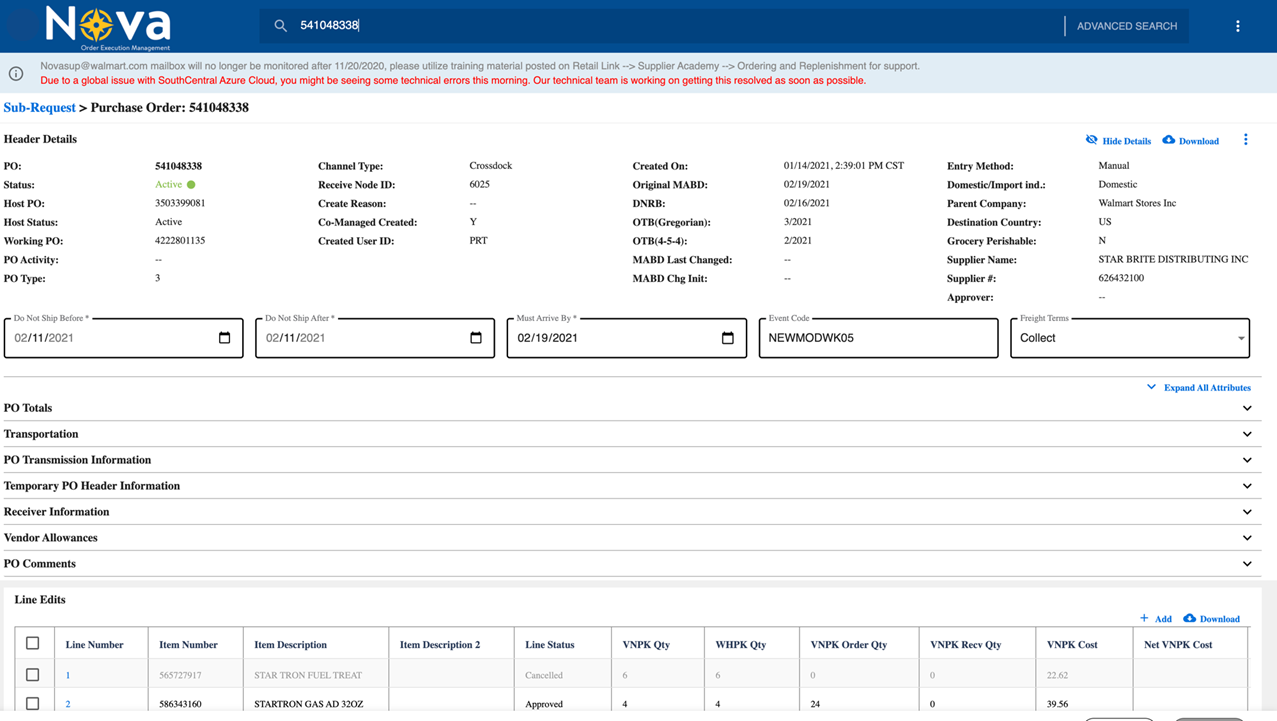Click the Item Number column header
Image resolution: width=1277 pixels, height=721 pixels.
188,645
